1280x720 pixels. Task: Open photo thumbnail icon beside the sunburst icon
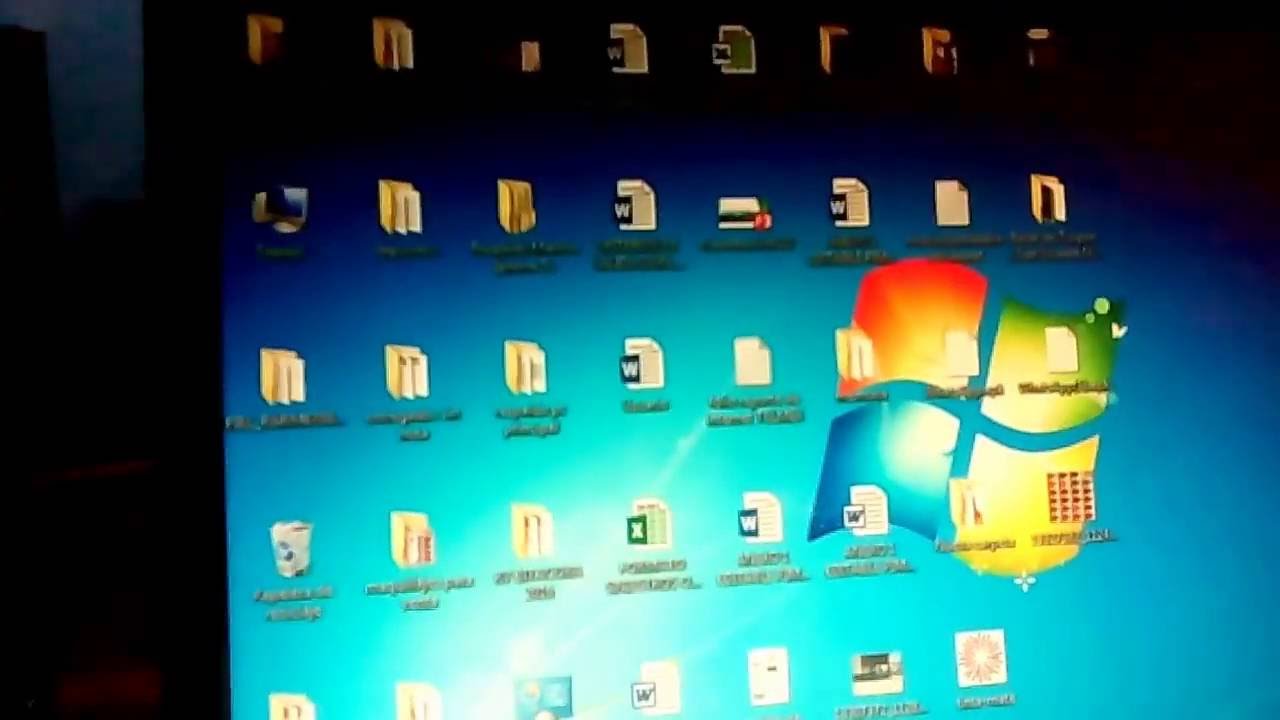pos(877,673)
